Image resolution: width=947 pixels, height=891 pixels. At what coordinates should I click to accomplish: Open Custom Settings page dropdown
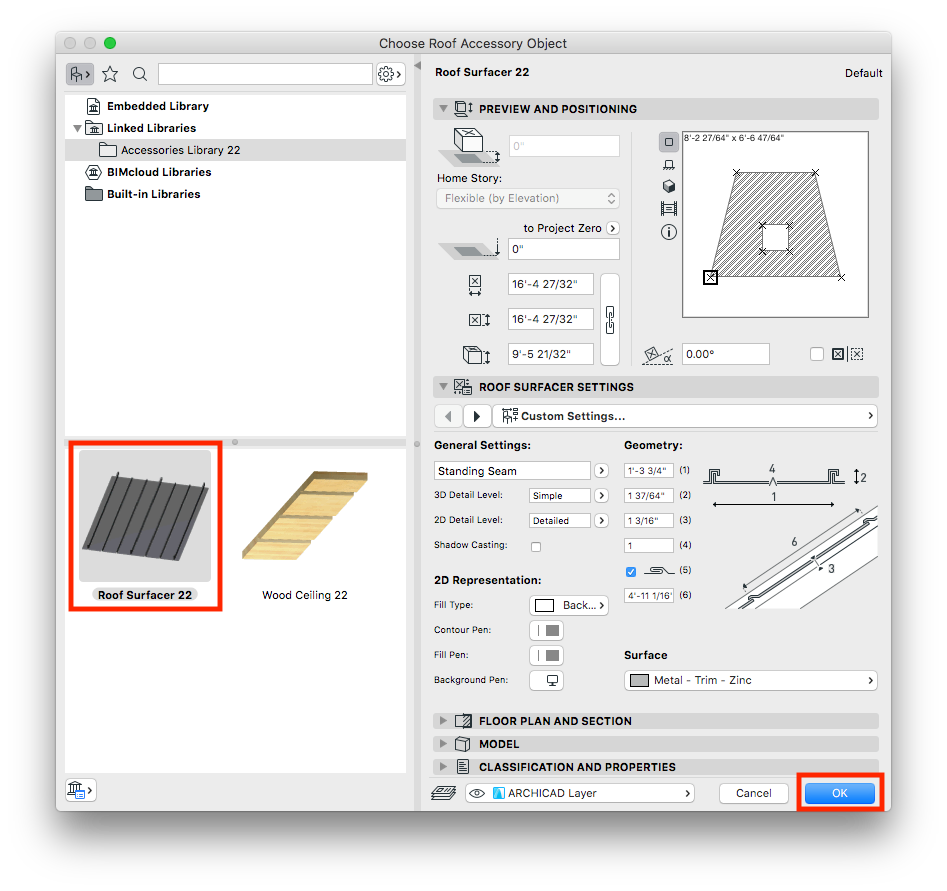[685, 416]
